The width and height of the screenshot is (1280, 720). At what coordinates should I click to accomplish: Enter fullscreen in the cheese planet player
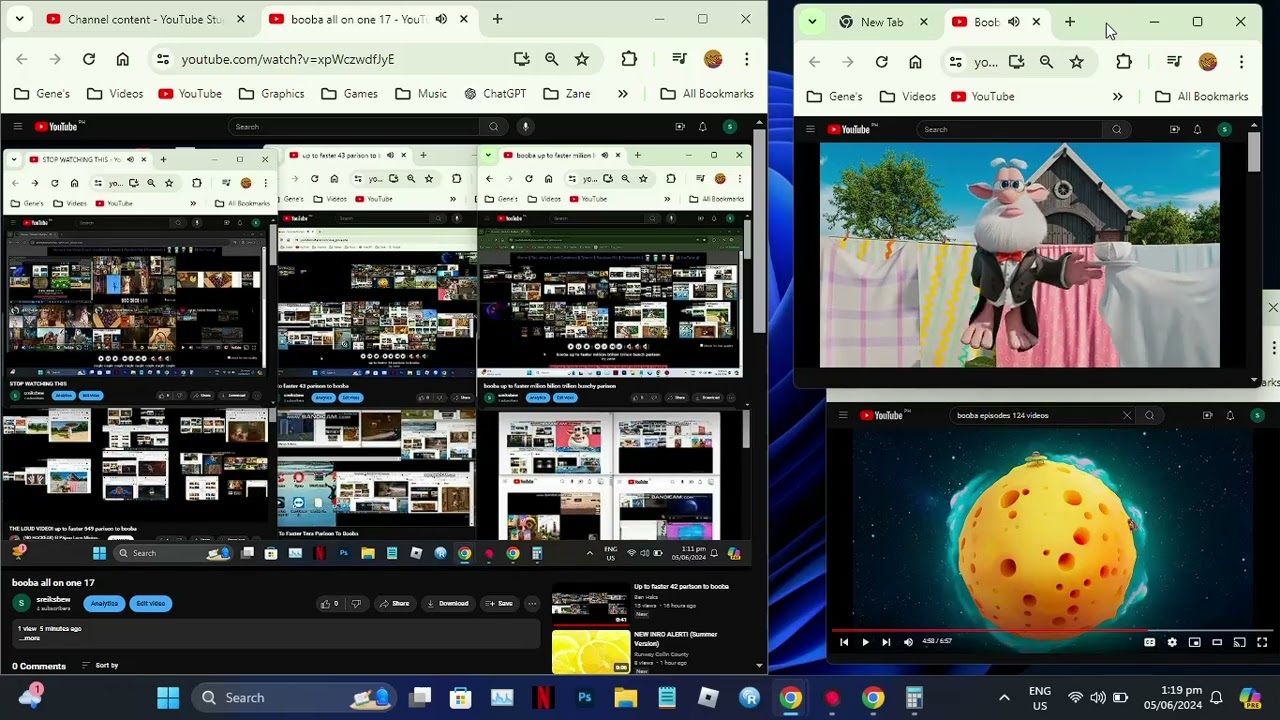(1262, 643)
